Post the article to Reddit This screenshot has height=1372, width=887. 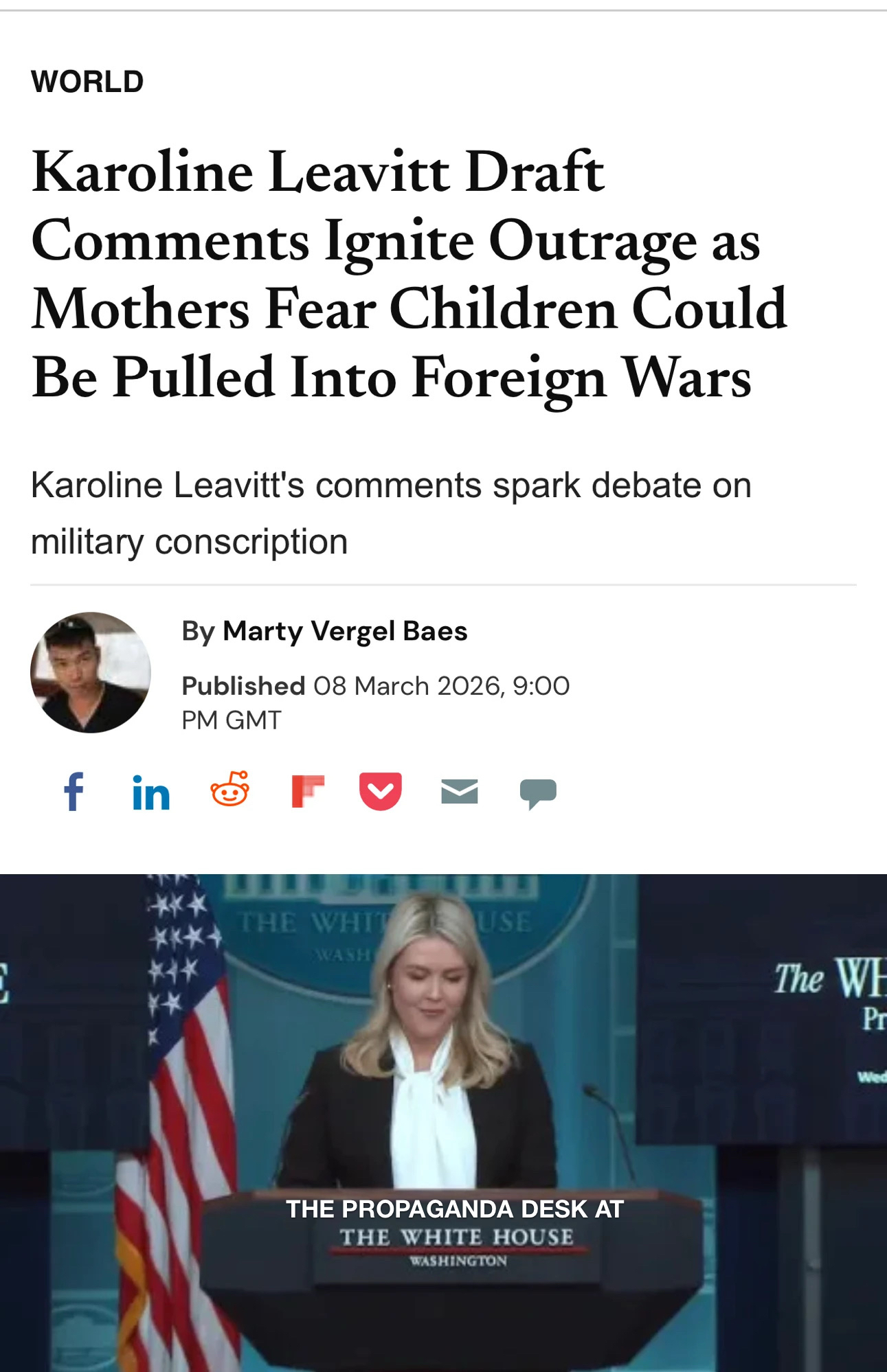click(229, 789)
